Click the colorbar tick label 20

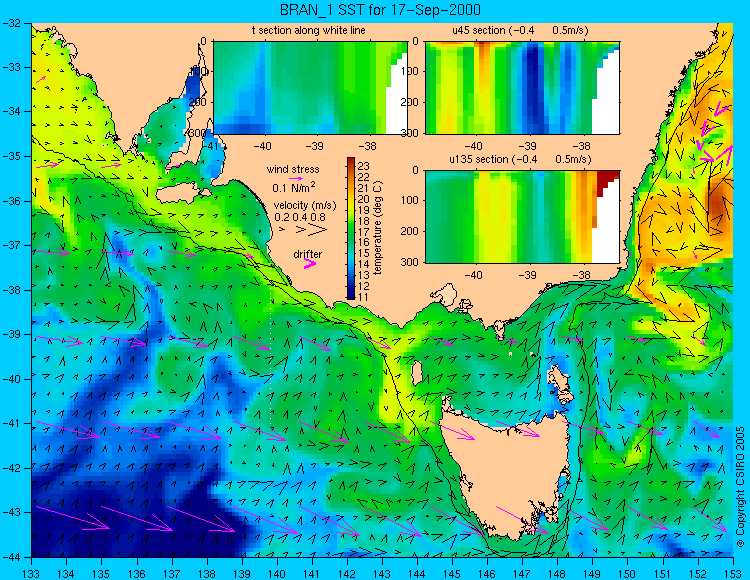pyautogui.click(x=364, y=199)
